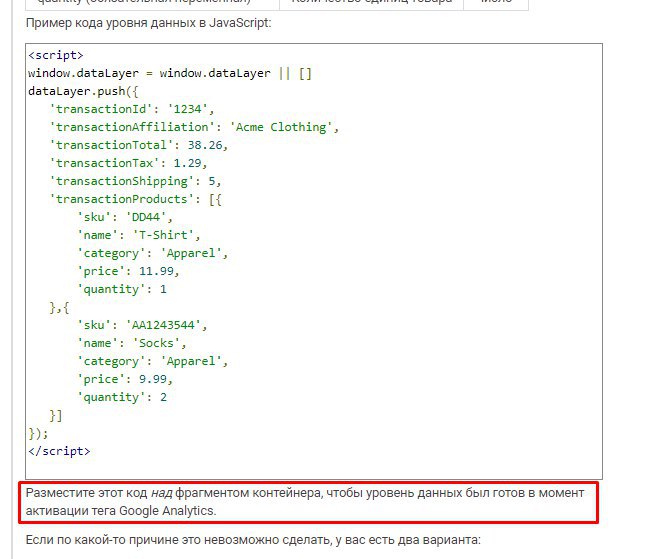This screenshot has width=650, height=559.
Task: Click the first 'category': 'Apparel' line under T-Shirt
Action: pos(153,253)
